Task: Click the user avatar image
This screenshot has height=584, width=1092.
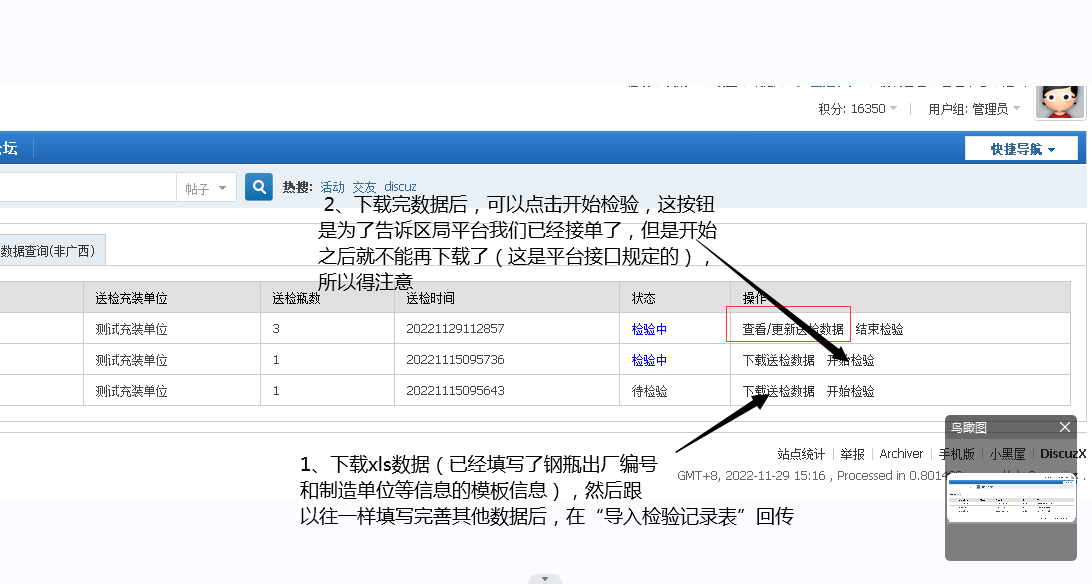Action: [1060, 101]
